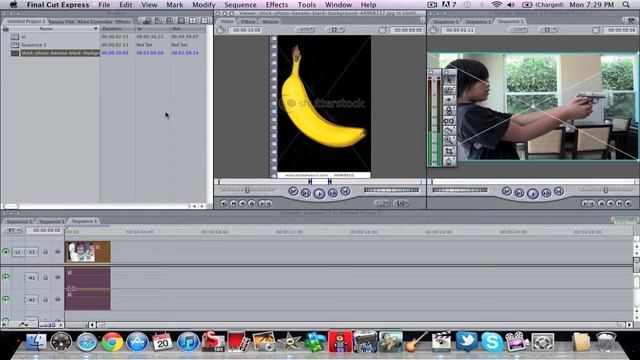Click the timeline current timecode field
640x360 pixels.
[x=45, y=231]
